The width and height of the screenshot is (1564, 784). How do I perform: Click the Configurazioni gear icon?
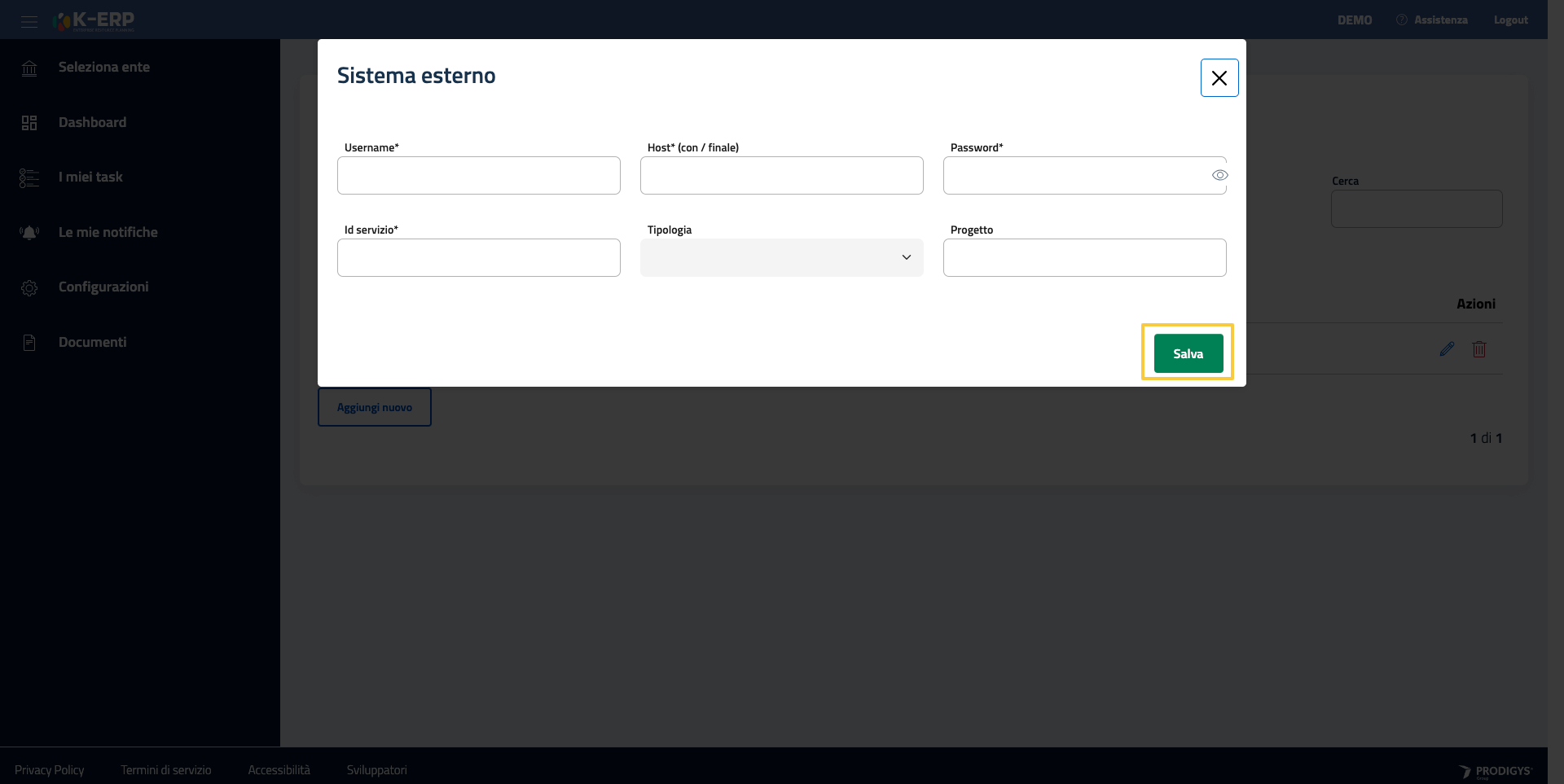tap(29, 287)
